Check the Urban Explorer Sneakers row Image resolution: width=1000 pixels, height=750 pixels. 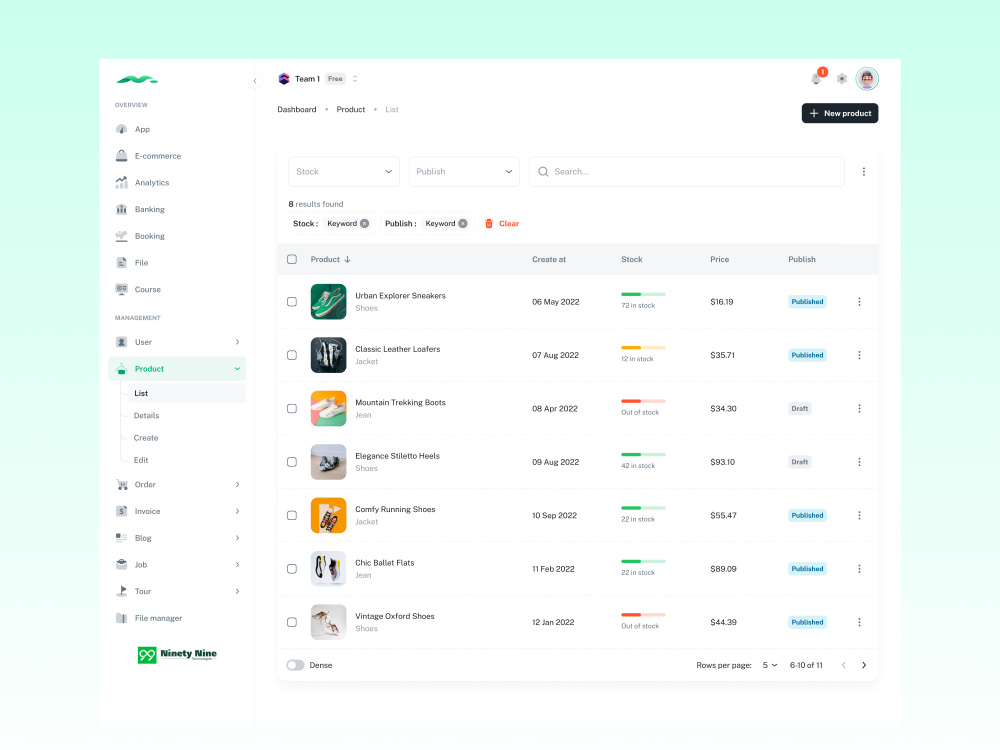coord(292,302)
